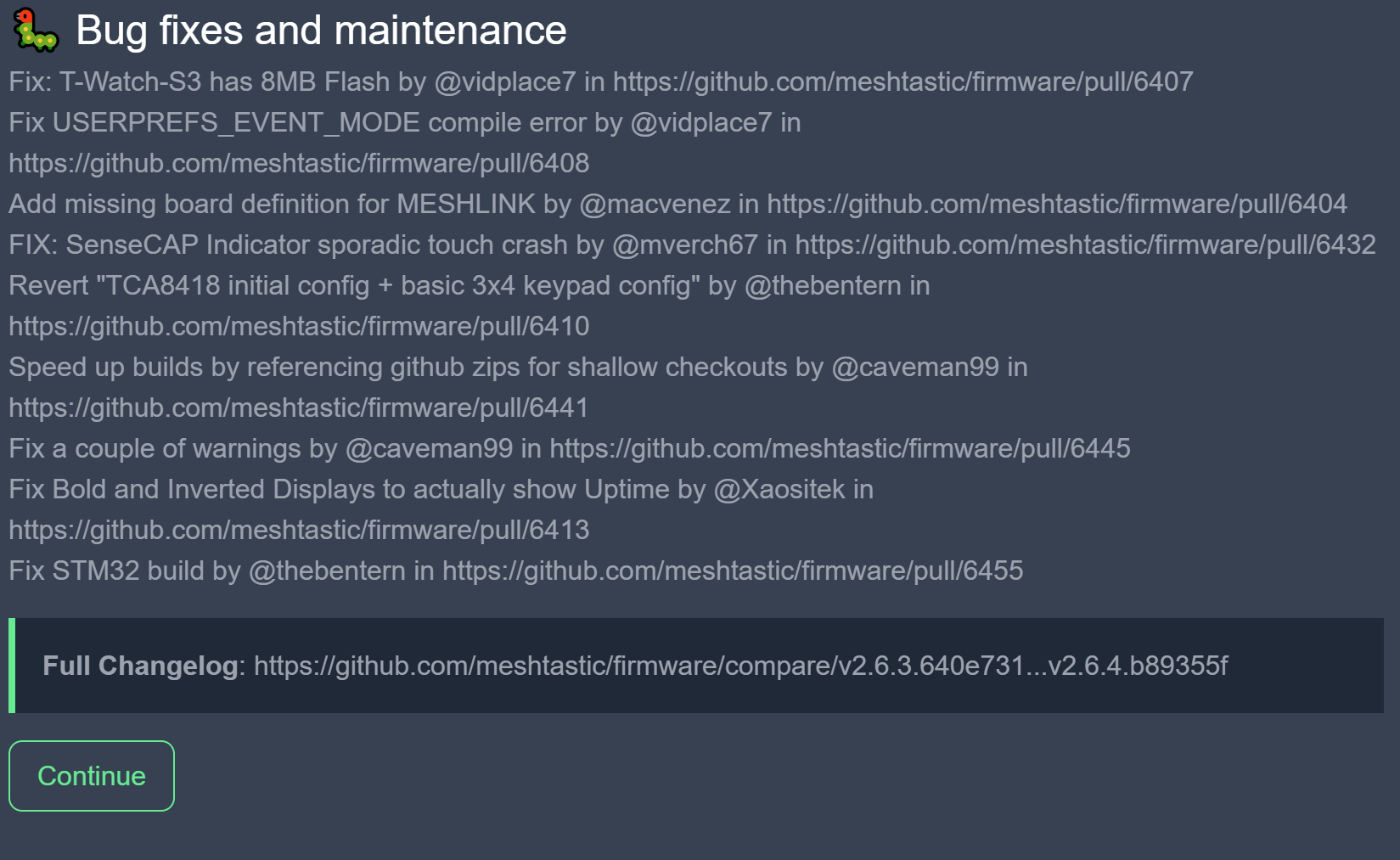Open pull/6410 TCA8418 revert link

coord(299,326)
